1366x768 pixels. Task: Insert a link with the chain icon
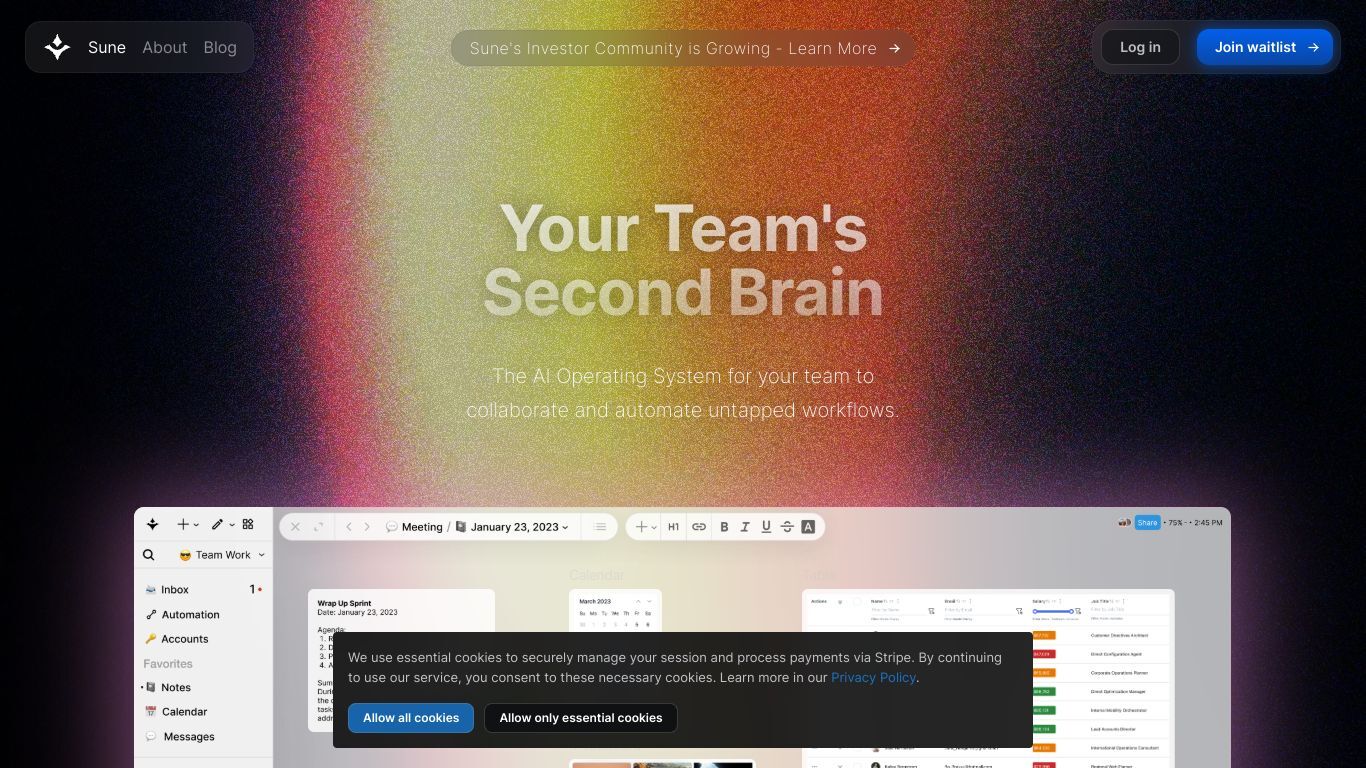coord(699,527)
